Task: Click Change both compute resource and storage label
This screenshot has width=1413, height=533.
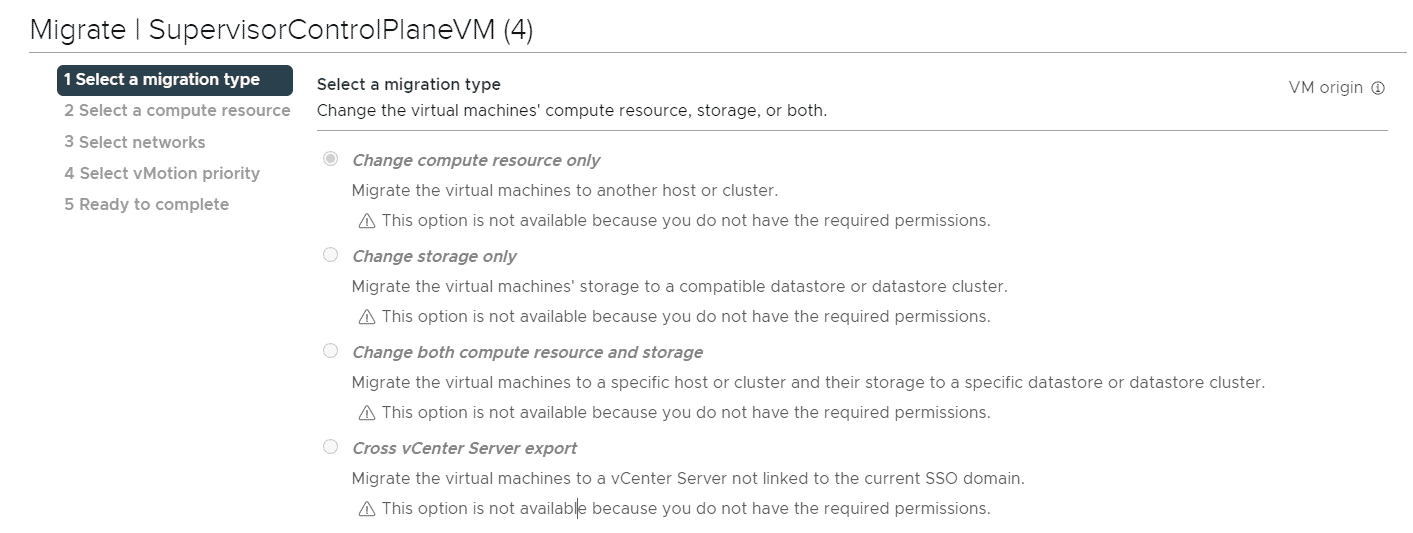Action: (x=527, y=352)
